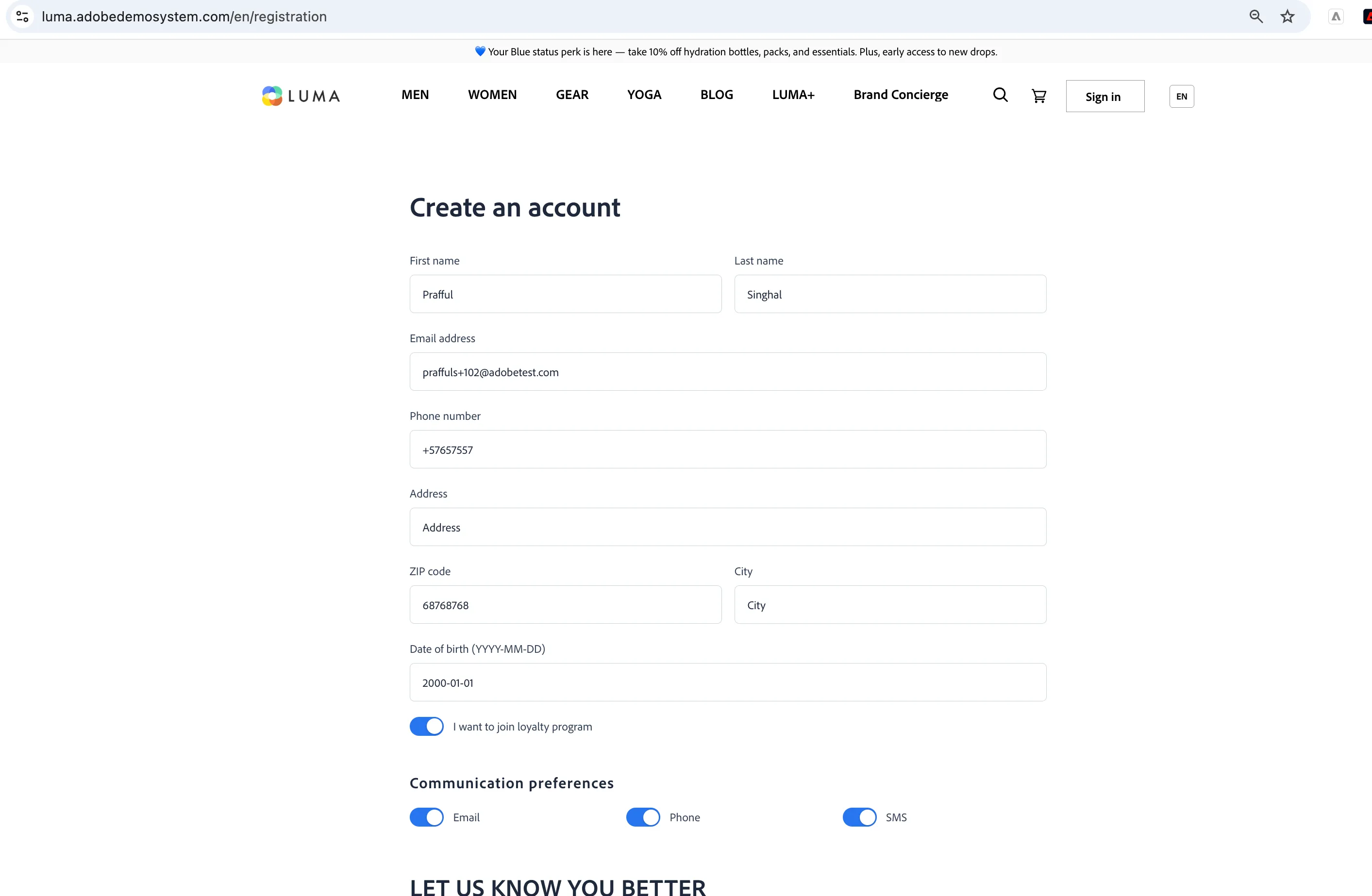Open the GEAR menu
This screenshot has width=1372, height=896.
coord(572,95)
